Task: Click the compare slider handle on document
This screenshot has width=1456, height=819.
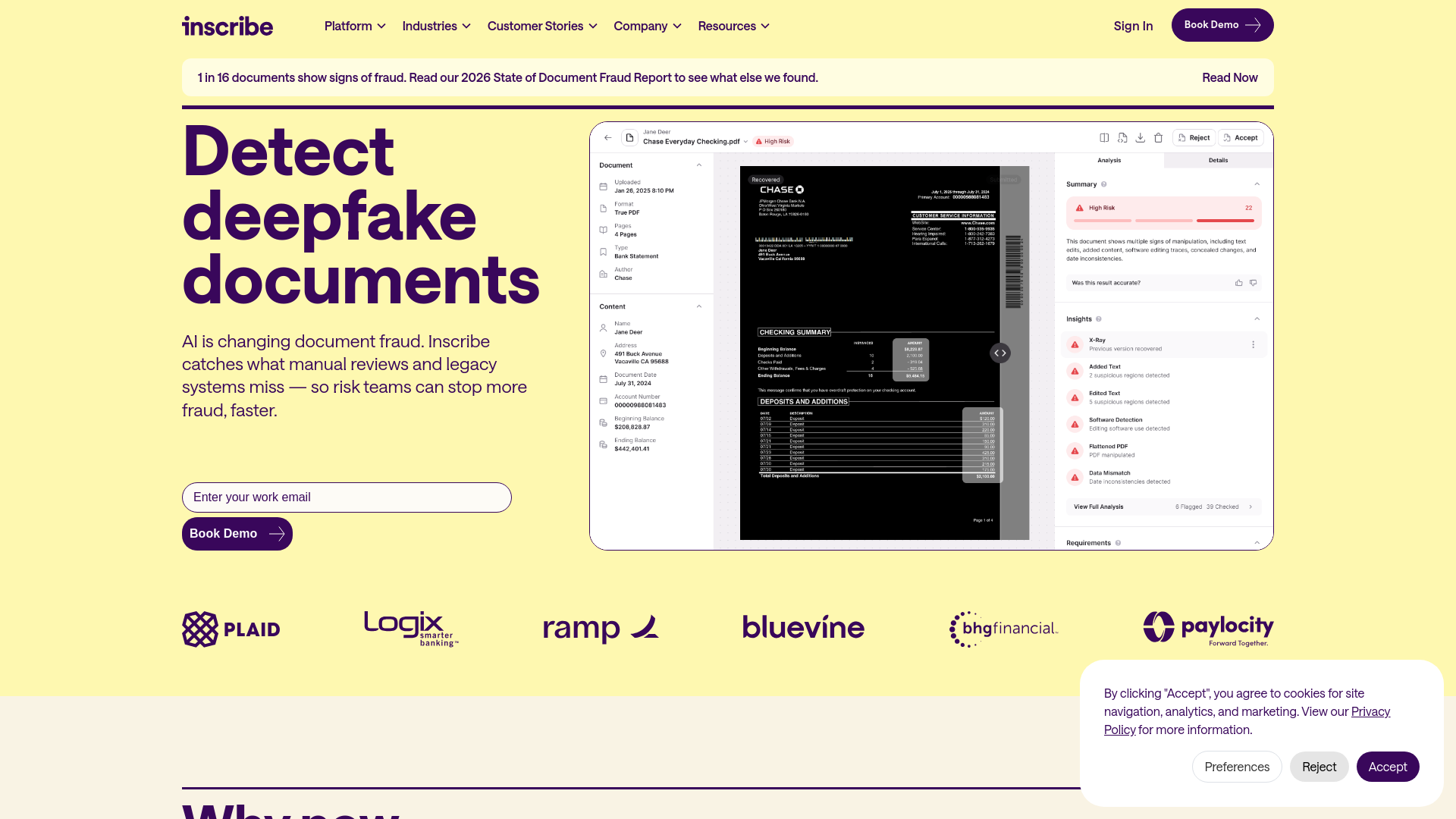Action: tap(999, 353)
